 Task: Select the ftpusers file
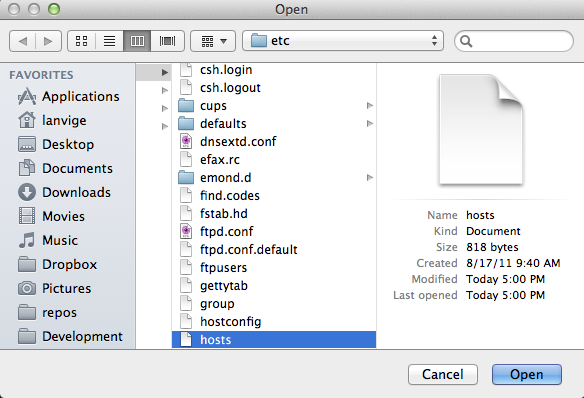(x=274, y=268)
